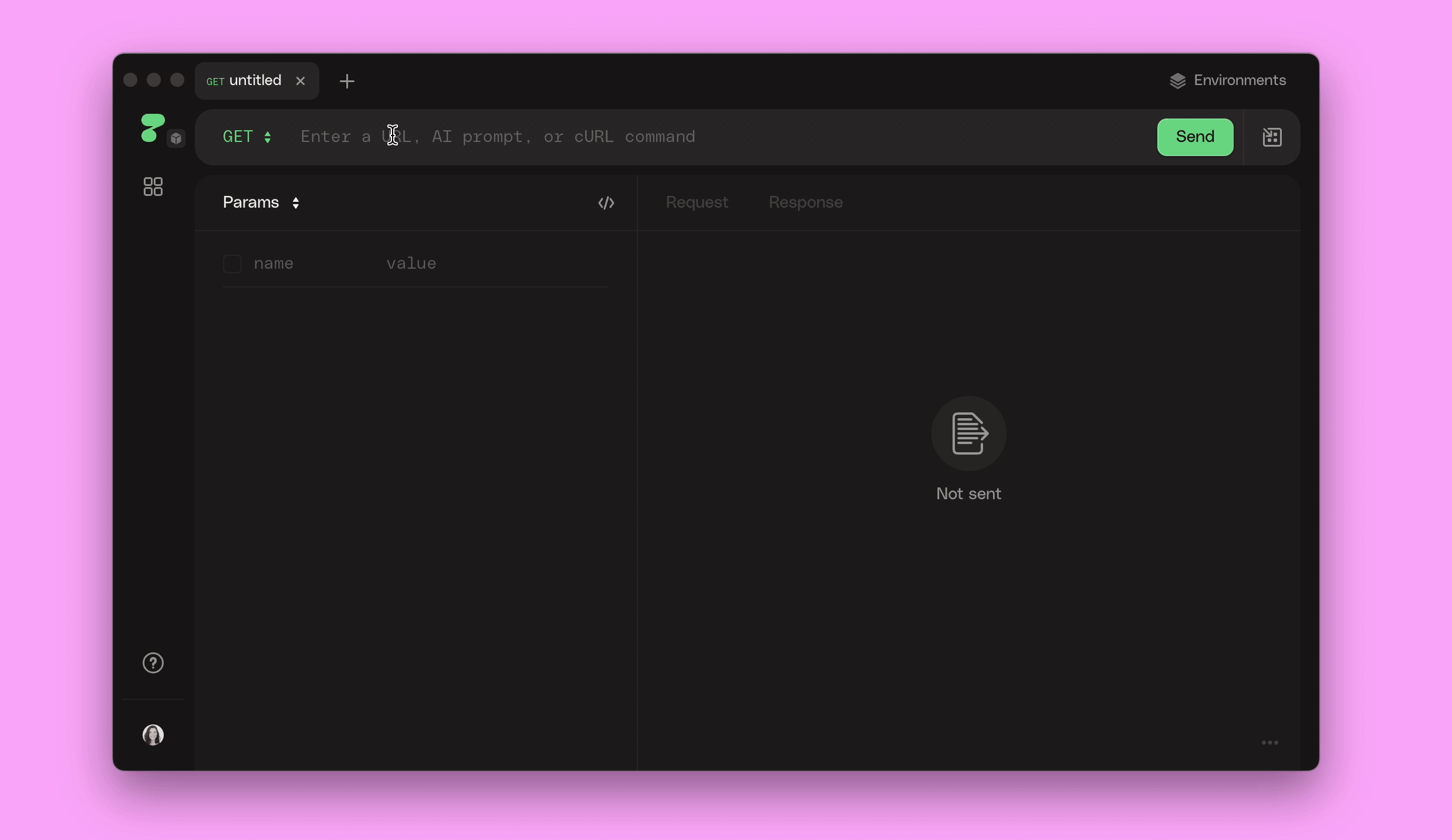Toggle the checkbox beside the name column
This screenshot has width=1452, height=840.
(232, 263)
